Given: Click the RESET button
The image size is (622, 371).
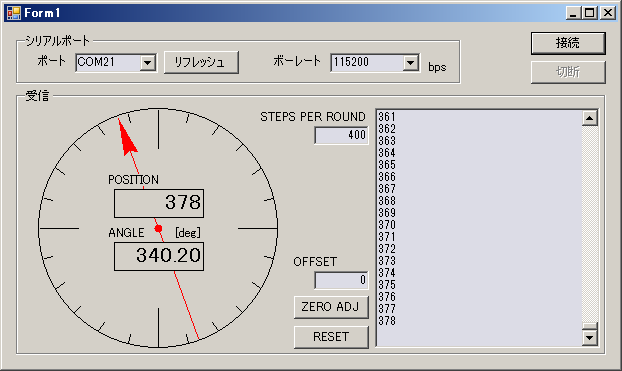Looking at the screenshot, I should (331, 337).
